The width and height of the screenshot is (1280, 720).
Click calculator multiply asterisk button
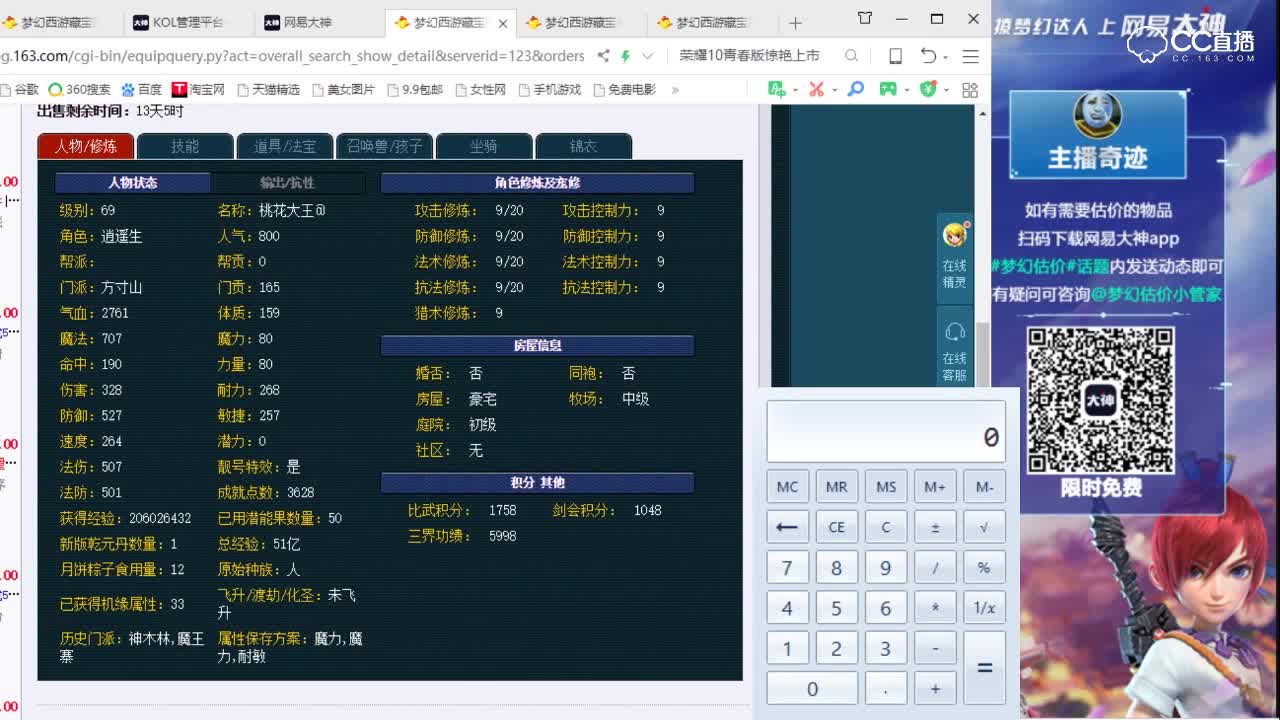point(935,607)
